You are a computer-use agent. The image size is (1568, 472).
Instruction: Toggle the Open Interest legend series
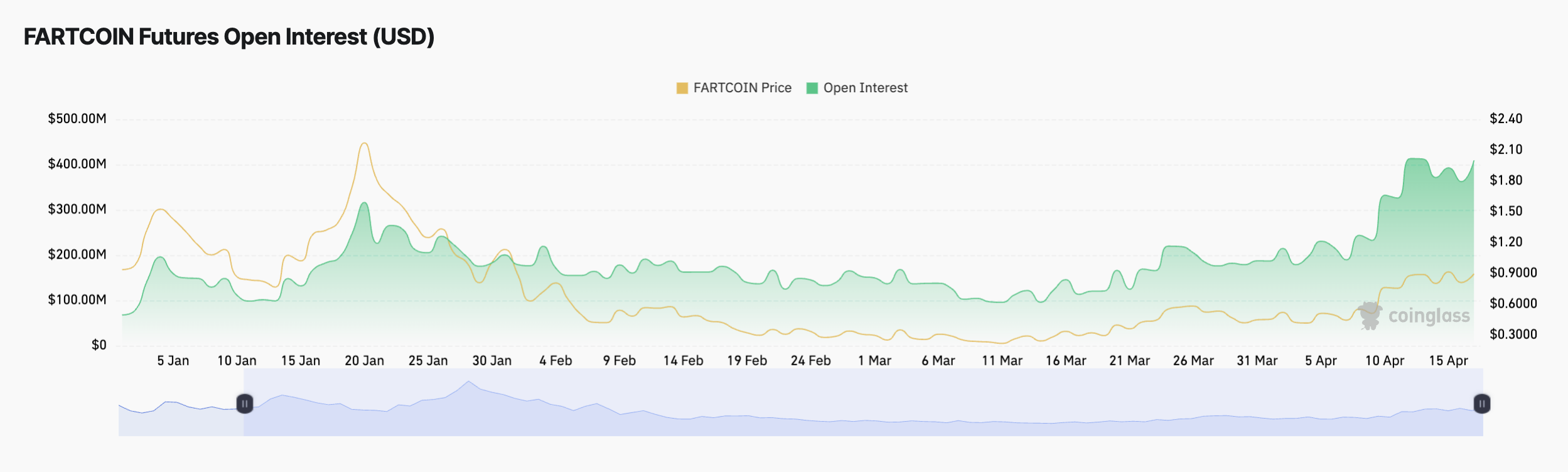(x=865, y=88)
